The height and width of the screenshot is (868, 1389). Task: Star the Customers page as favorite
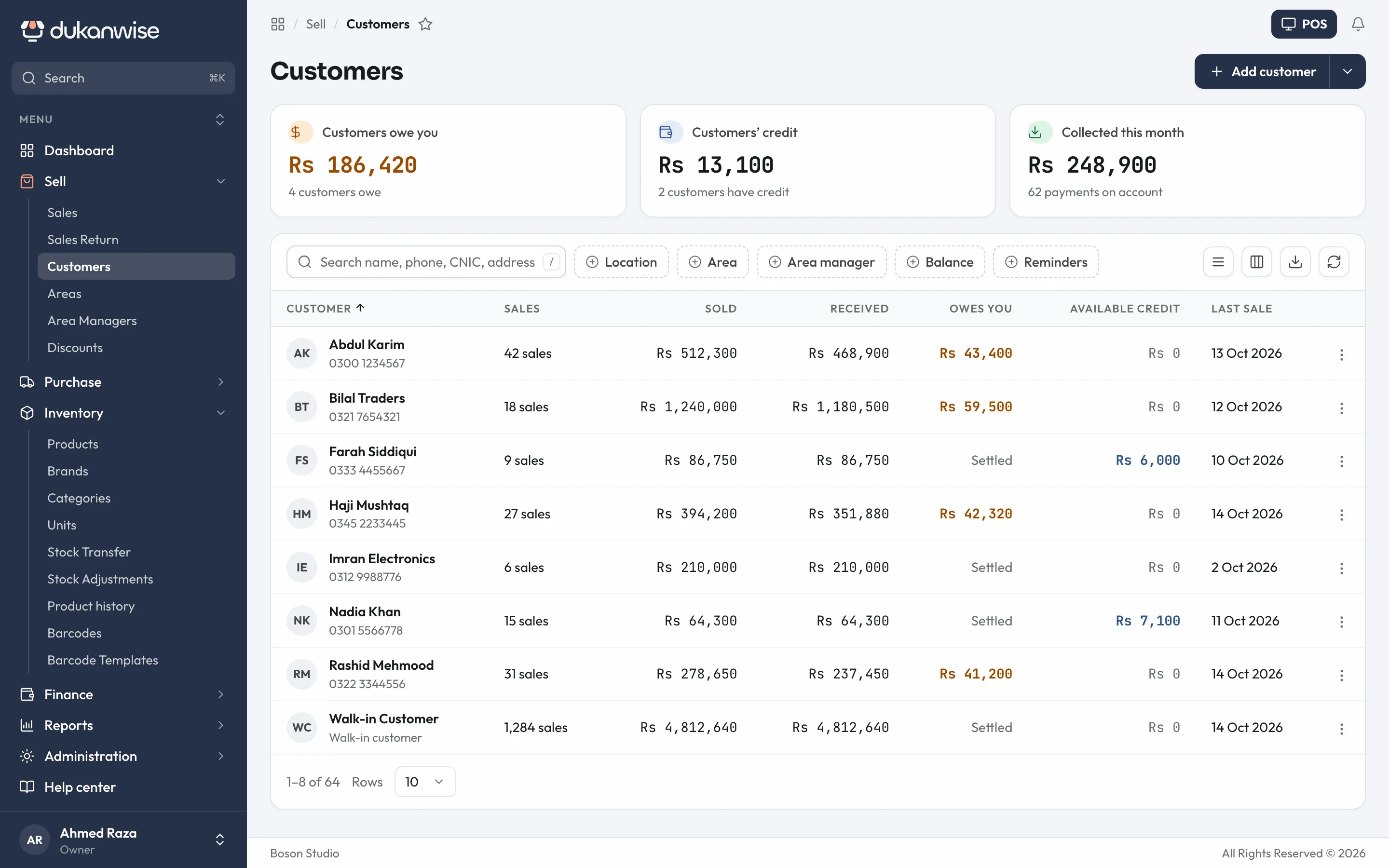coord(425,24)
